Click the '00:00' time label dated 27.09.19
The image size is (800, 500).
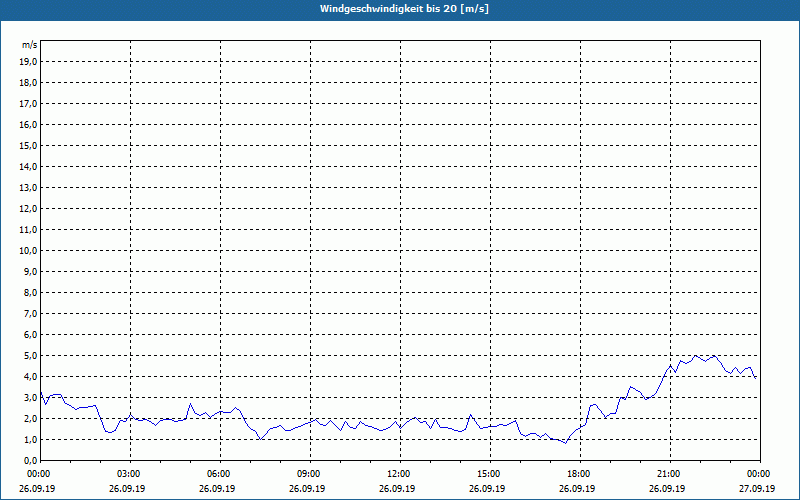point(759,474)
